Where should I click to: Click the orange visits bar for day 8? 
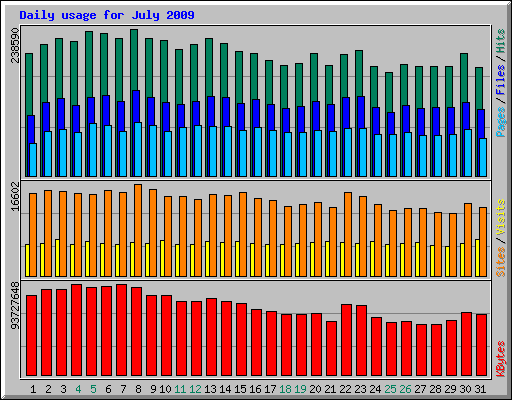tap(138, 230)
